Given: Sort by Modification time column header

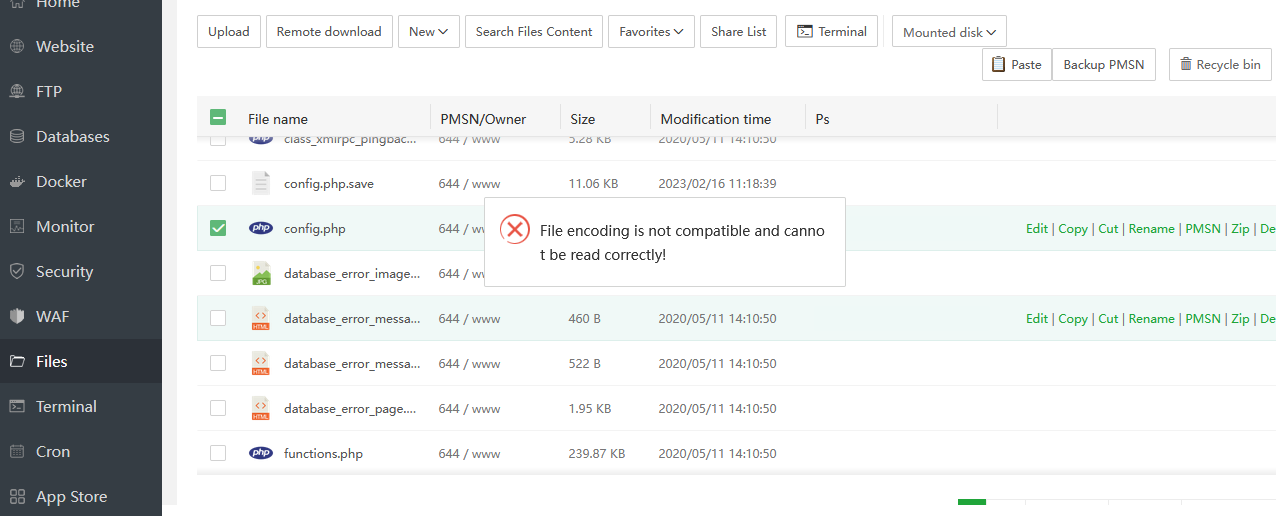Looking at the screenshot, I should coord(715,119).
